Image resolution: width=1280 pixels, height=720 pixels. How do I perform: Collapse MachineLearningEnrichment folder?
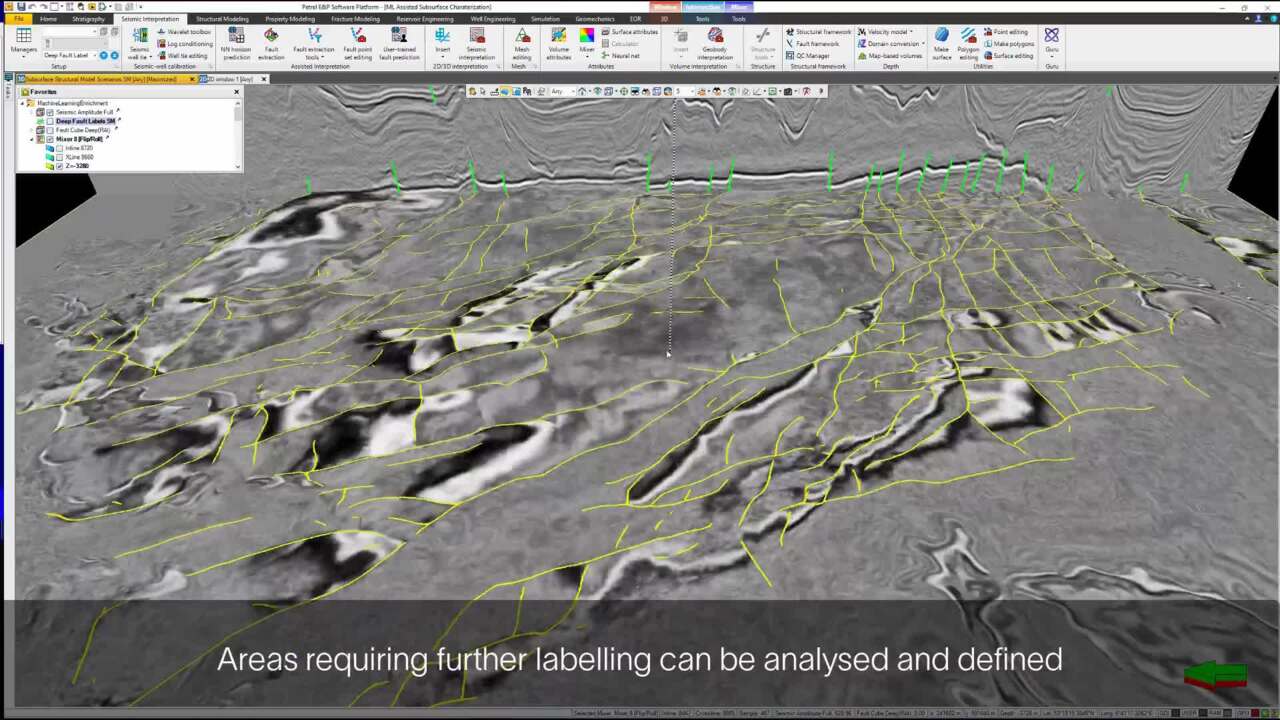tap(23, 103)
